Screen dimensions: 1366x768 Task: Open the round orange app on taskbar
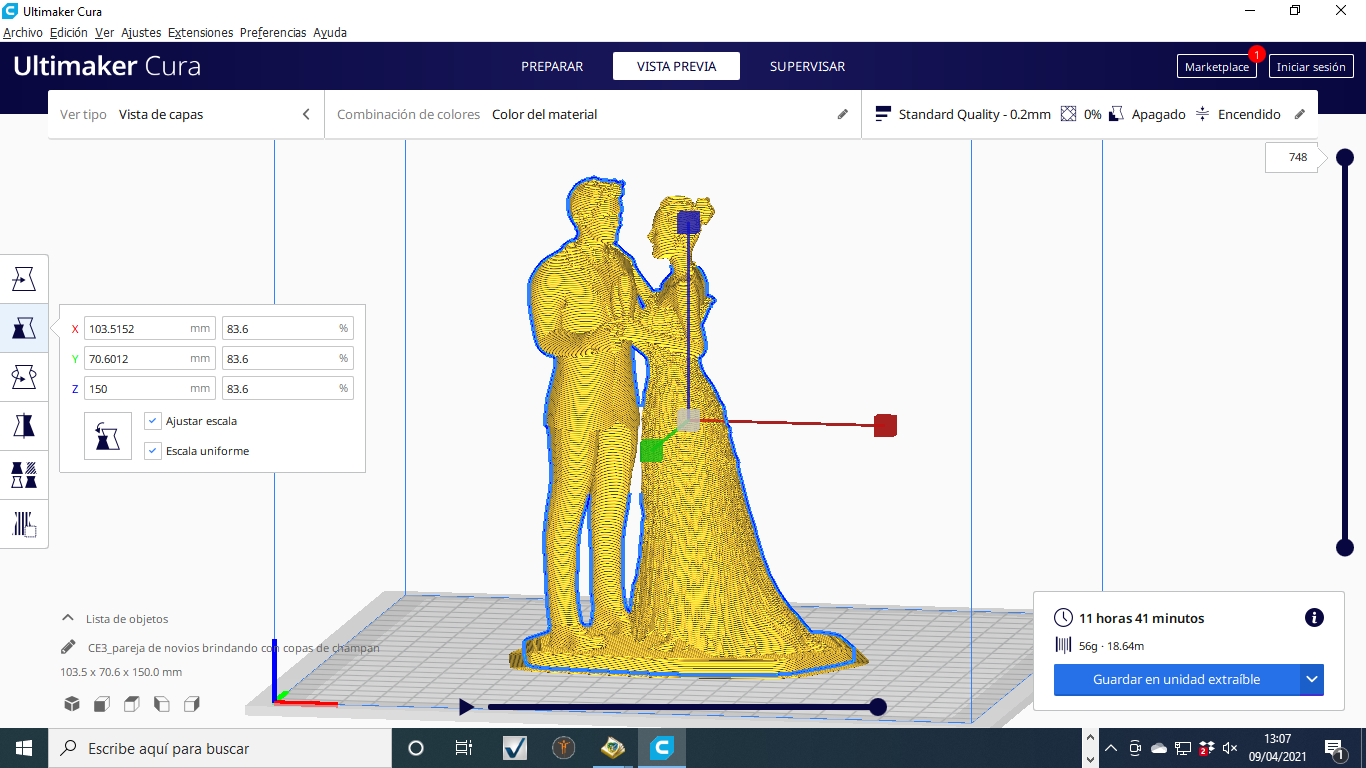563,748
